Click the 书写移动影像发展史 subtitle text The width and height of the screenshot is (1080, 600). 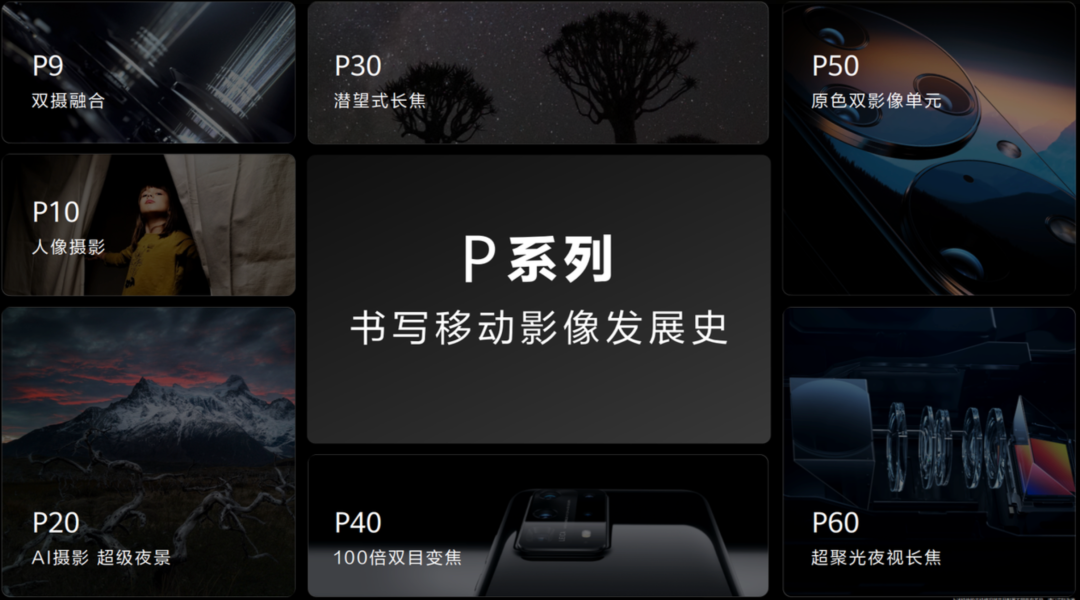[x=539, y=328]
